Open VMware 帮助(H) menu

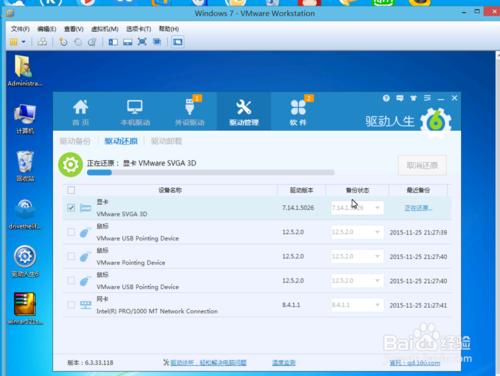point(169,29)
